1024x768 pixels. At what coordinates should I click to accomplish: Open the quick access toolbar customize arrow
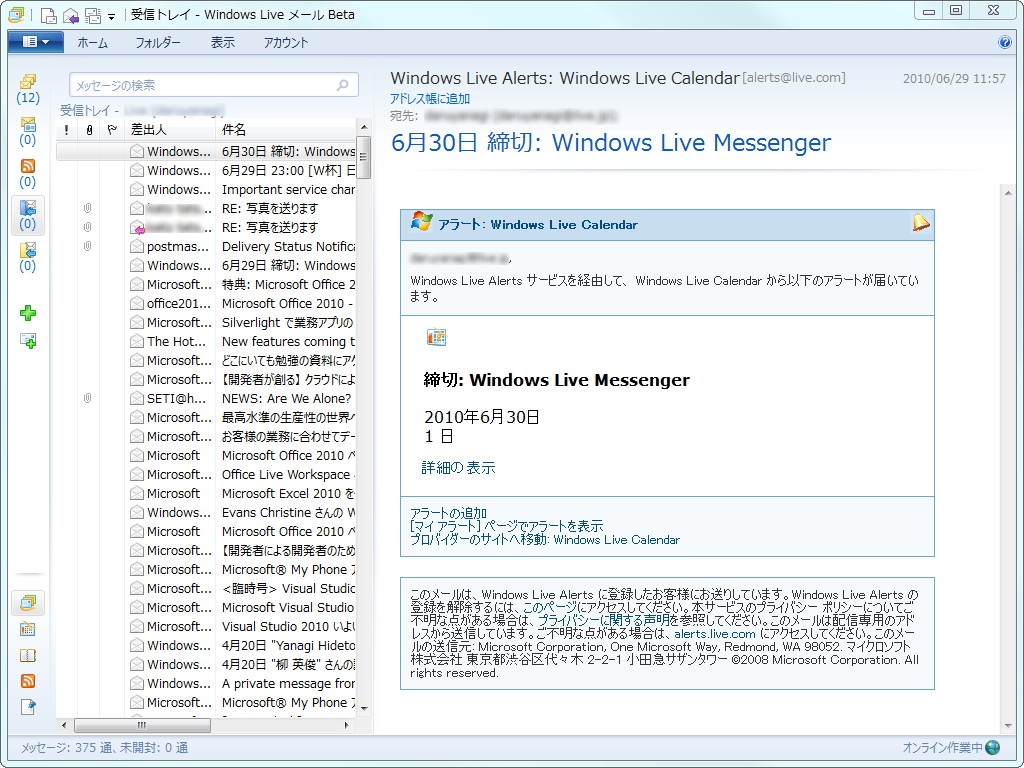(112, 16)
